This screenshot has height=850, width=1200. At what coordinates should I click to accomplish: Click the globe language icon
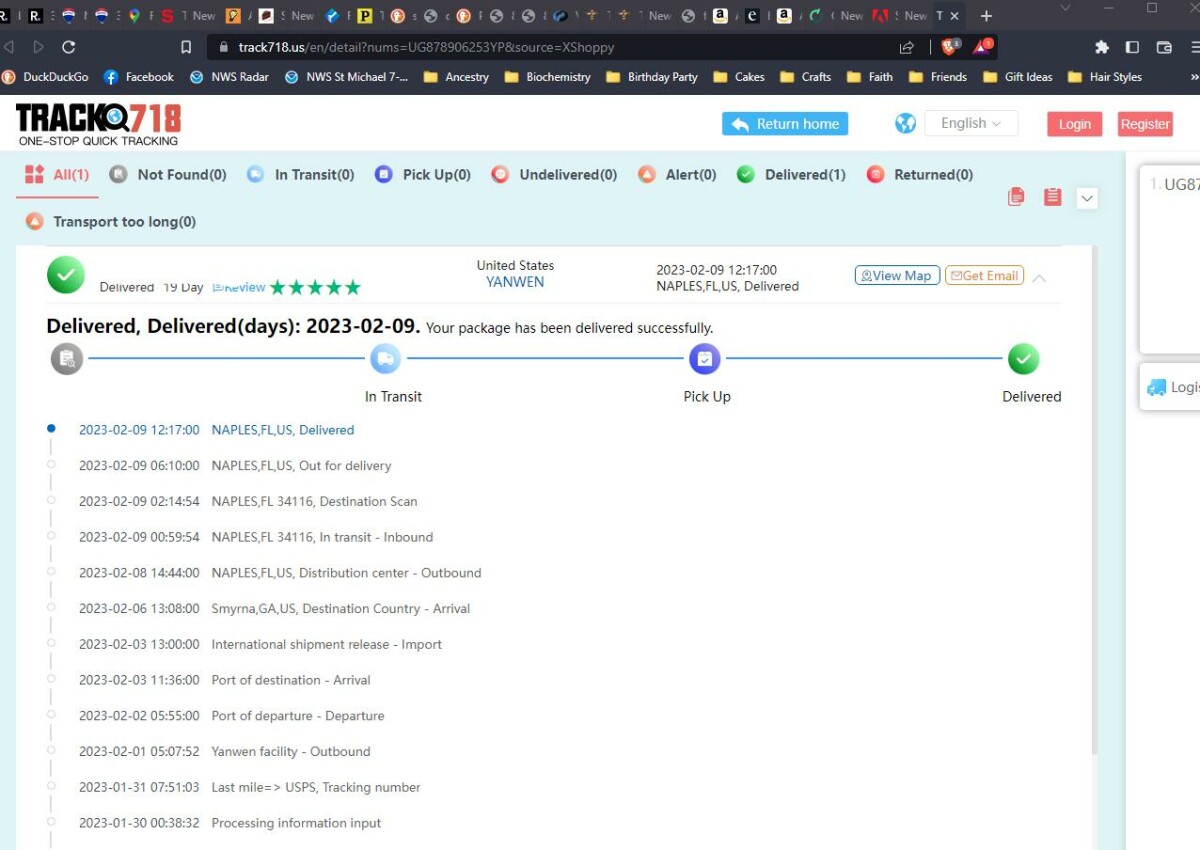[905, 123]
